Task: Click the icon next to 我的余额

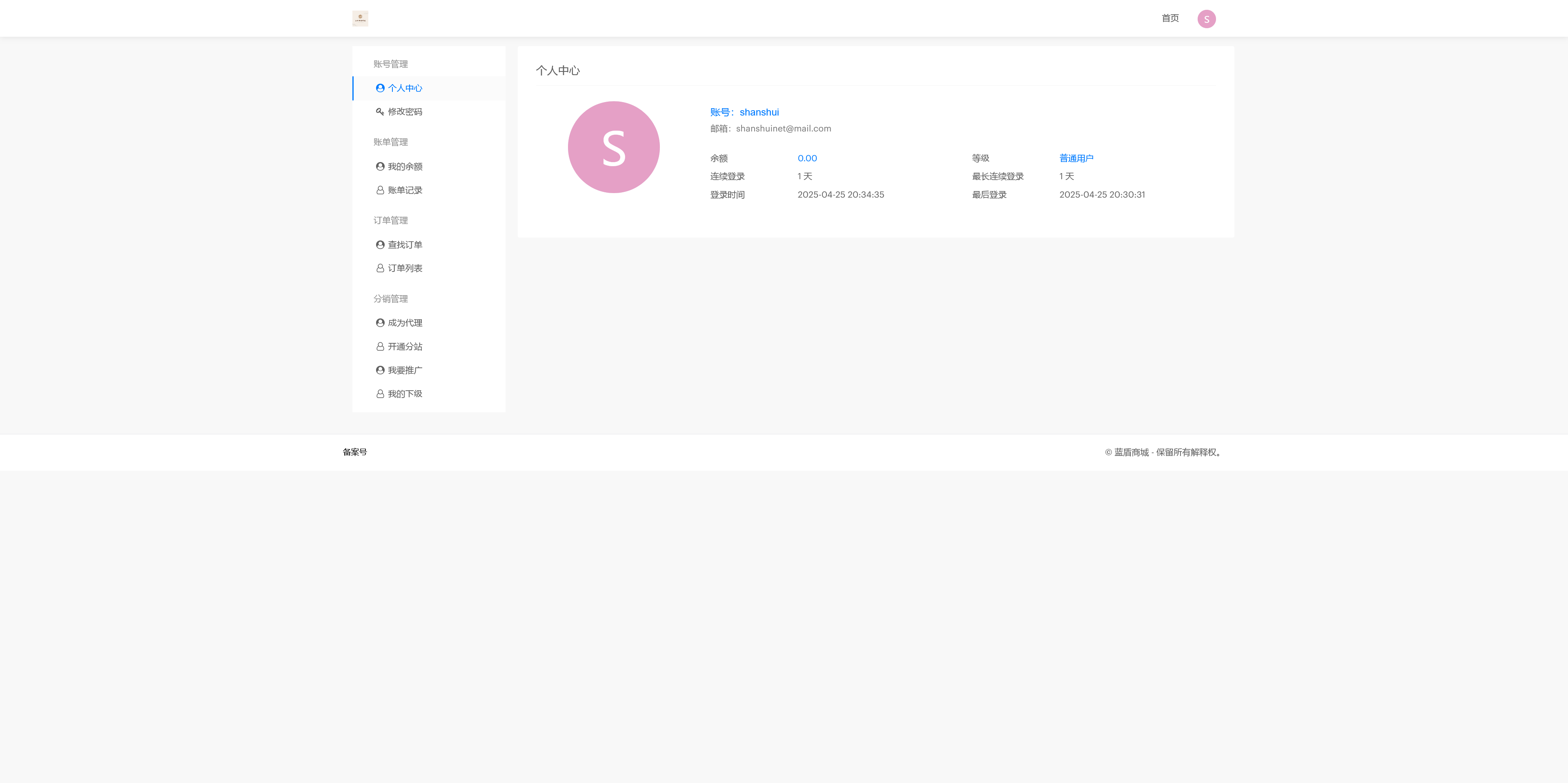Action: [x=380, y=167]
